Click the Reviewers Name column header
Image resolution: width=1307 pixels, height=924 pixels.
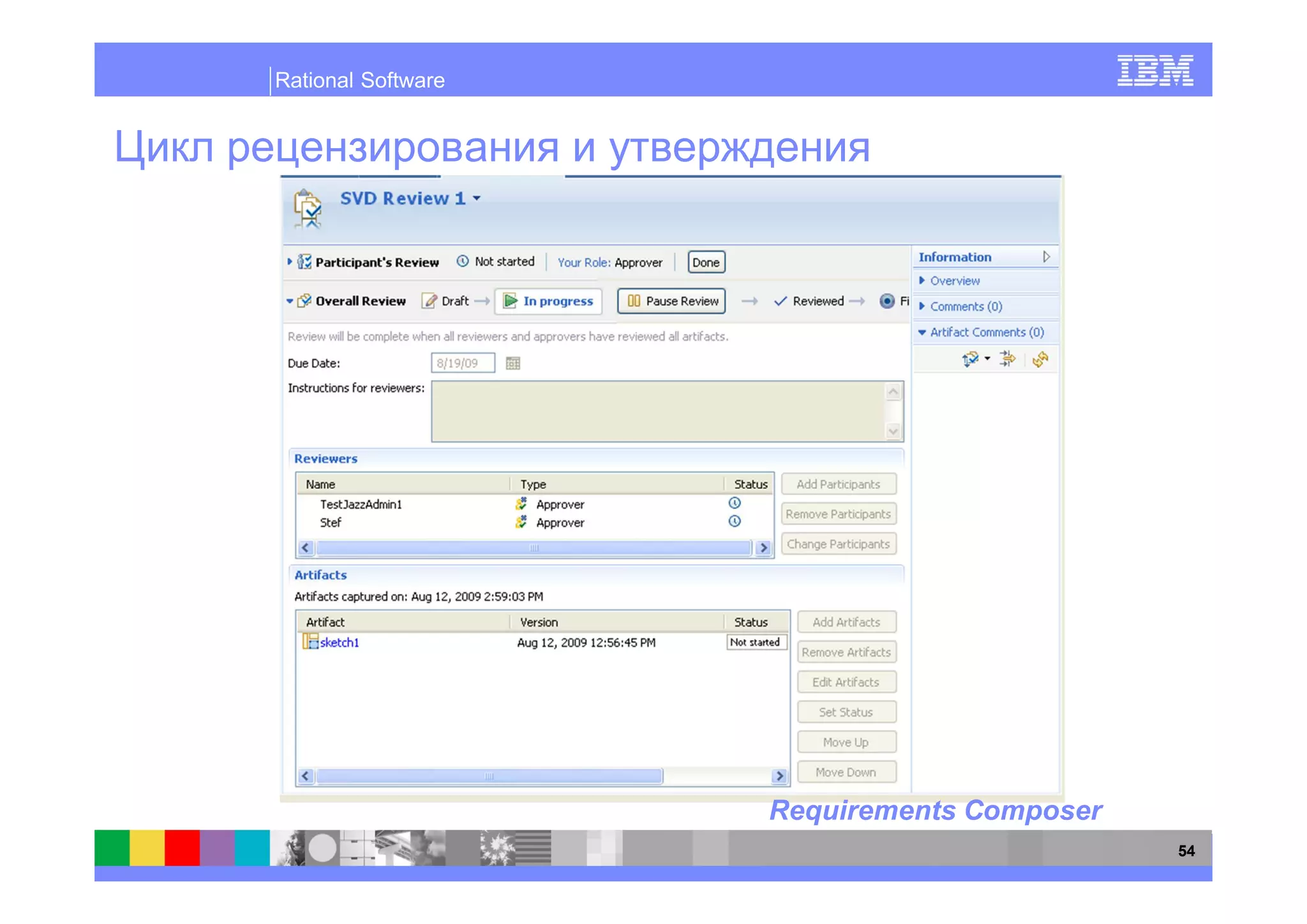(x=403, y=484)
